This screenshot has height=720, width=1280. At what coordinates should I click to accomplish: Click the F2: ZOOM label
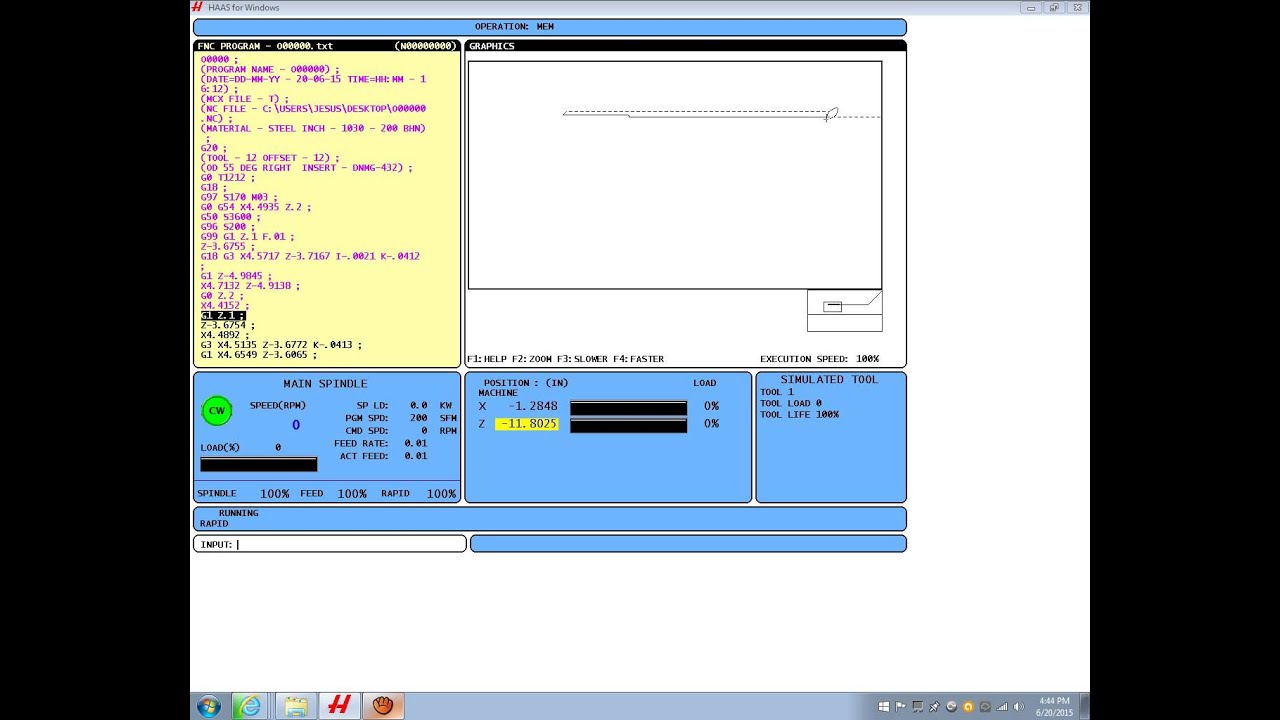532,359
